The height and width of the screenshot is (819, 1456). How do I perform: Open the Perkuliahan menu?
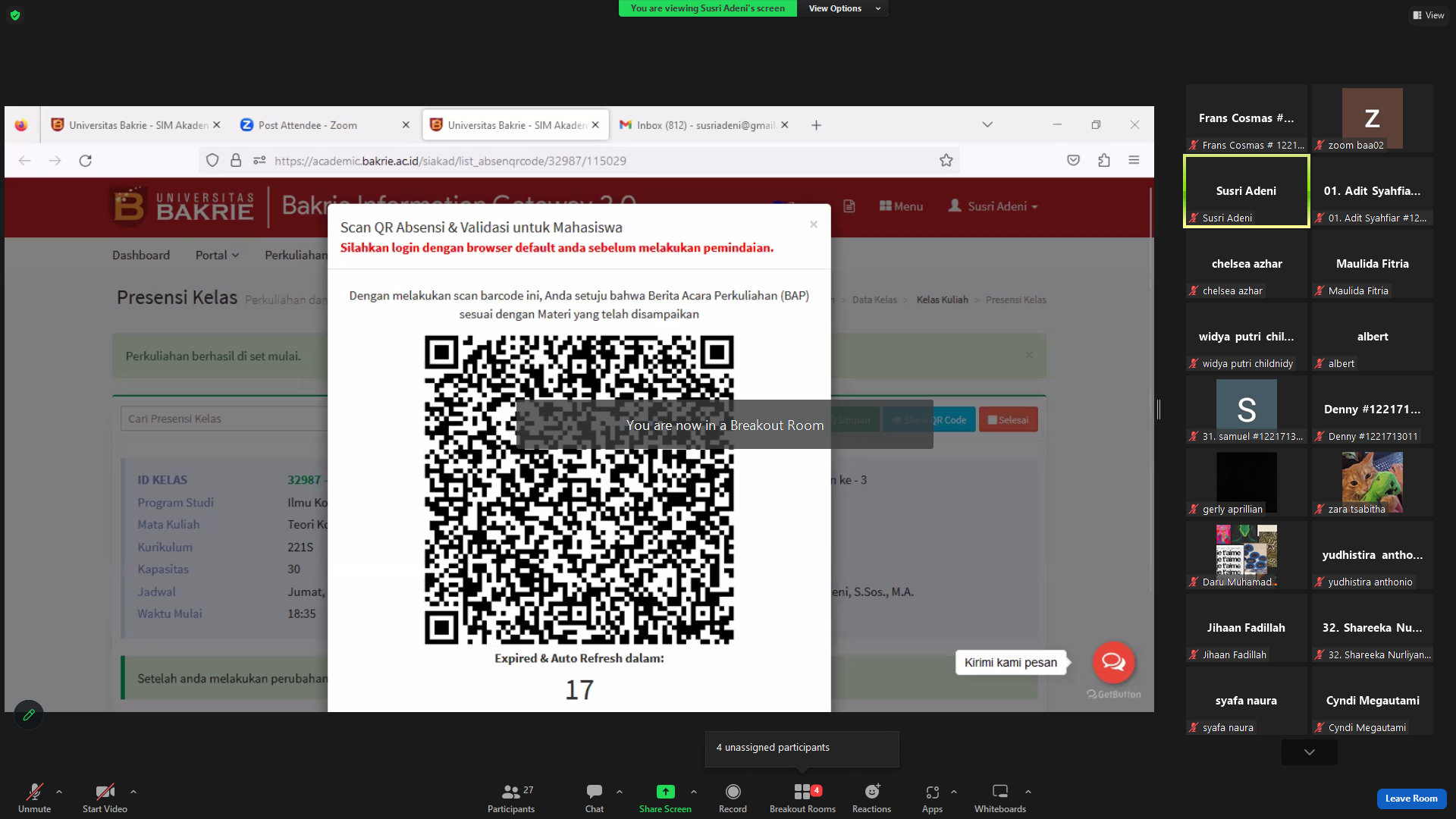(x=296, y=256)
